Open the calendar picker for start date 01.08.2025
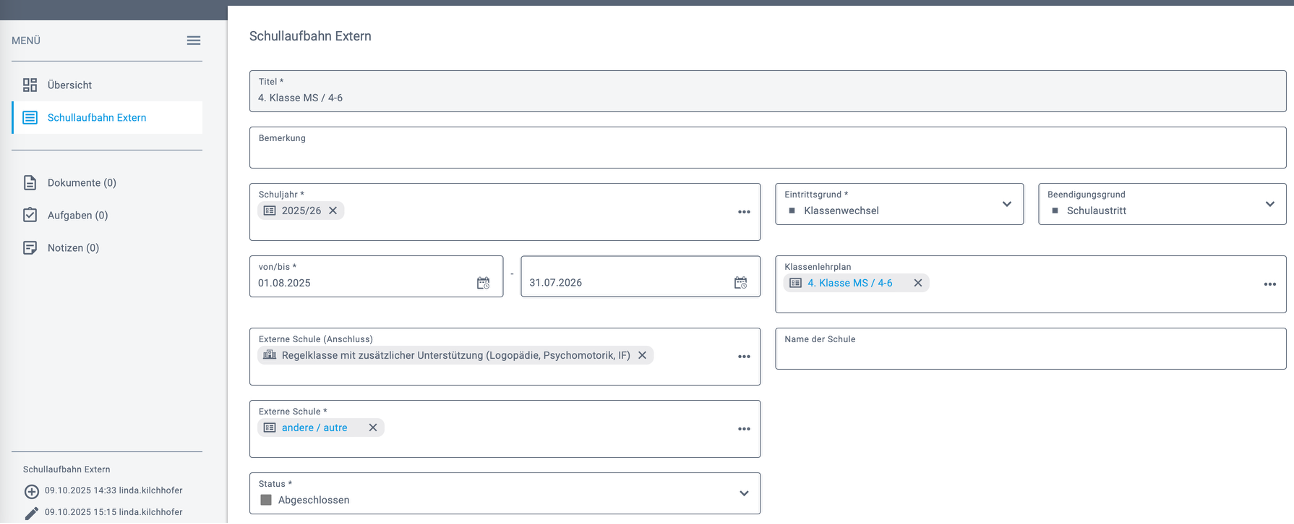Image resolution: width=1294 pixels, height=524 pixels. click(483, 283)
